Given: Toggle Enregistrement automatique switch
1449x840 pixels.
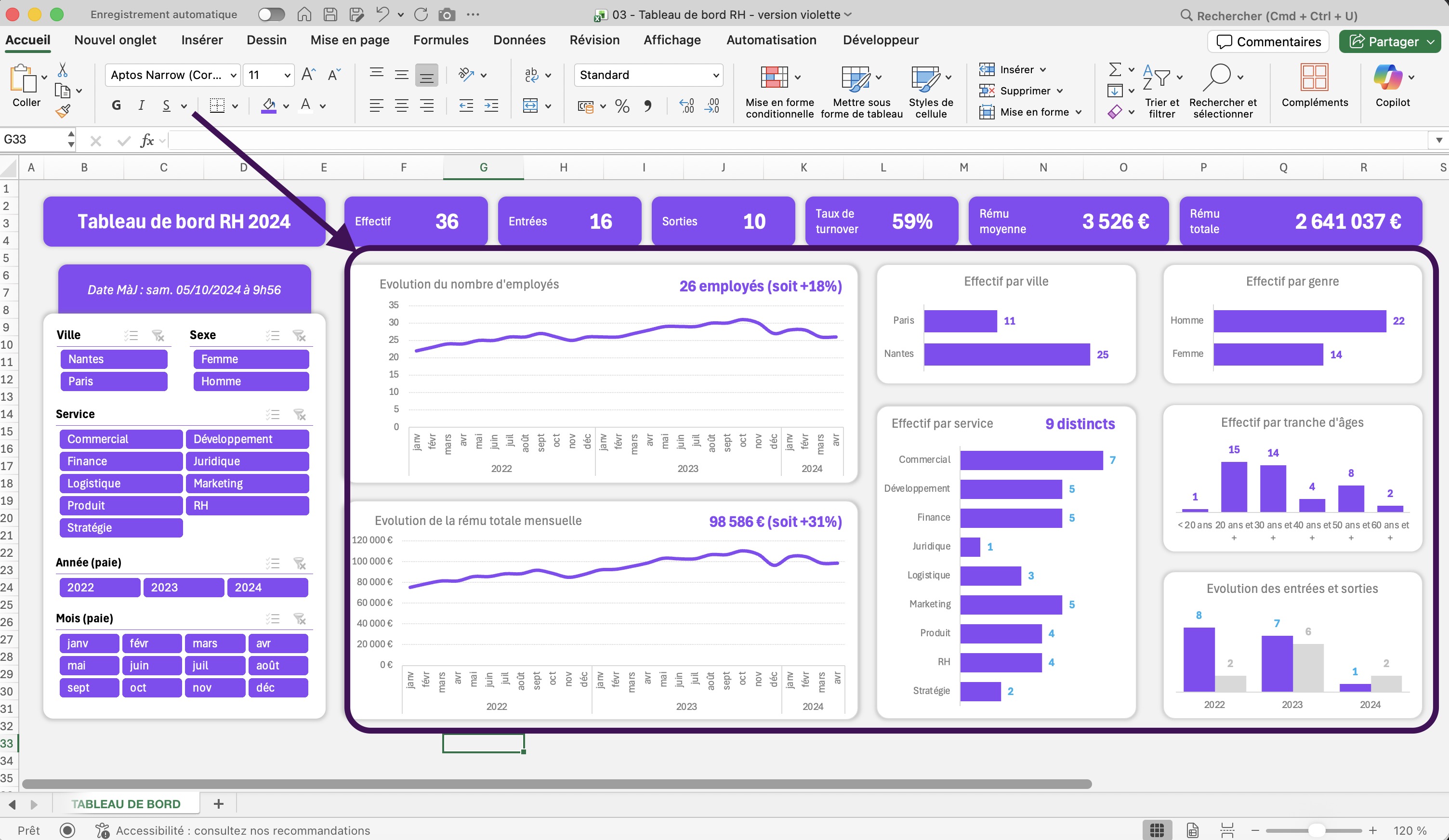Looking at the screenshot, I should (x=271, y=14).
